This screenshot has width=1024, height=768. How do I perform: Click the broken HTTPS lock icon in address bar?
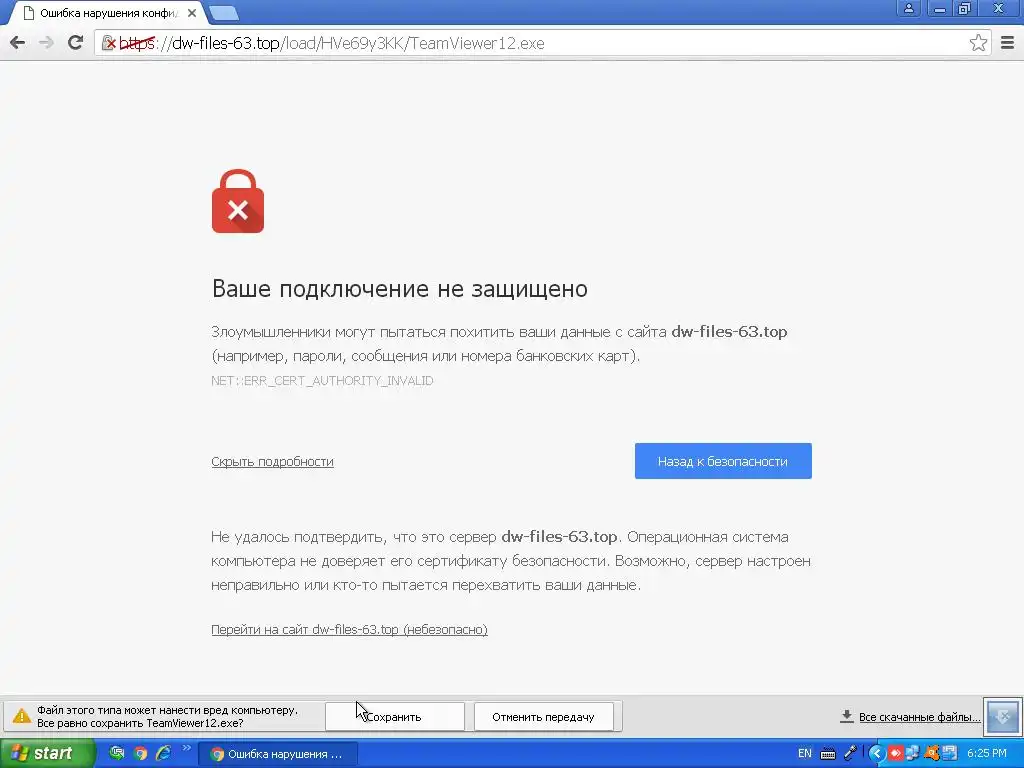click(109, 43)
